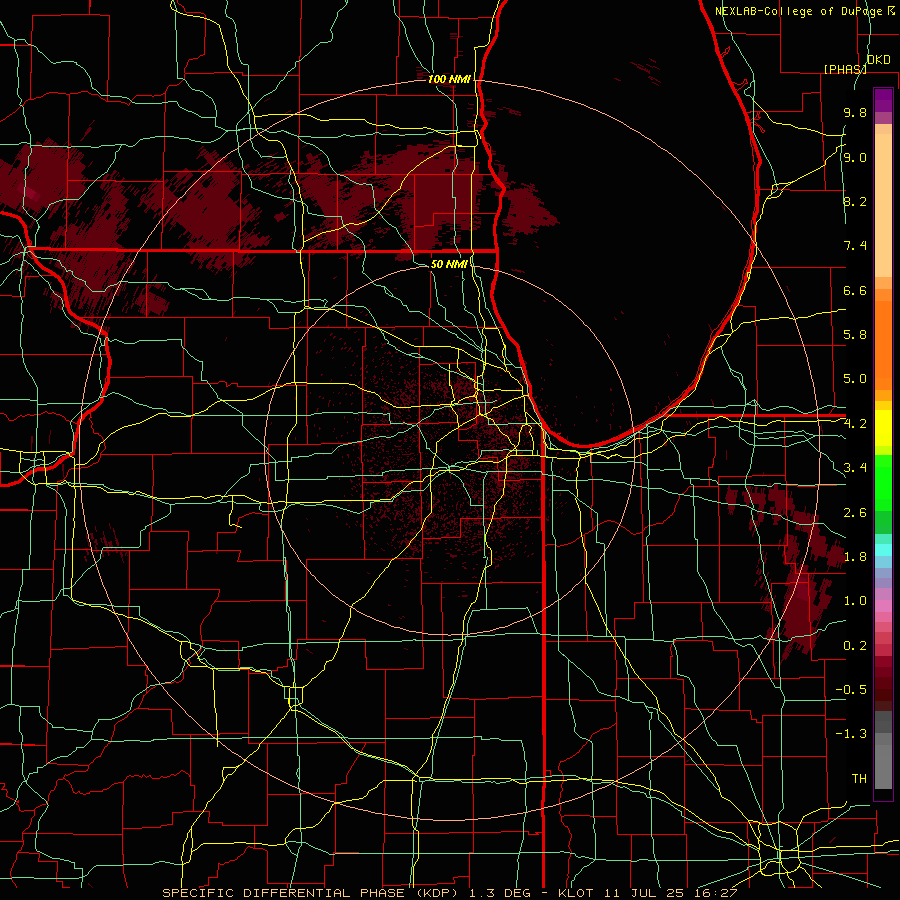Click the 9.0 value on color scale
This screenshot has height=900, width=900.
tap(855, 157)
